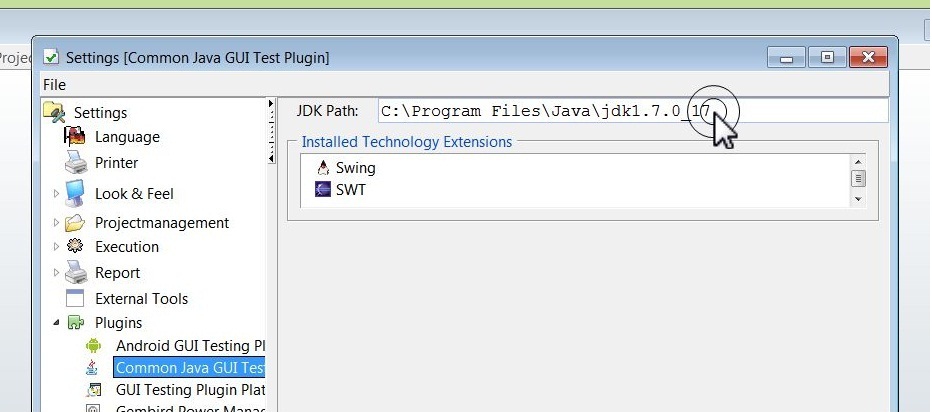Click the Android robot icon
The height and width of the screenshot is (412, 932).
click(x=94, y=346)
